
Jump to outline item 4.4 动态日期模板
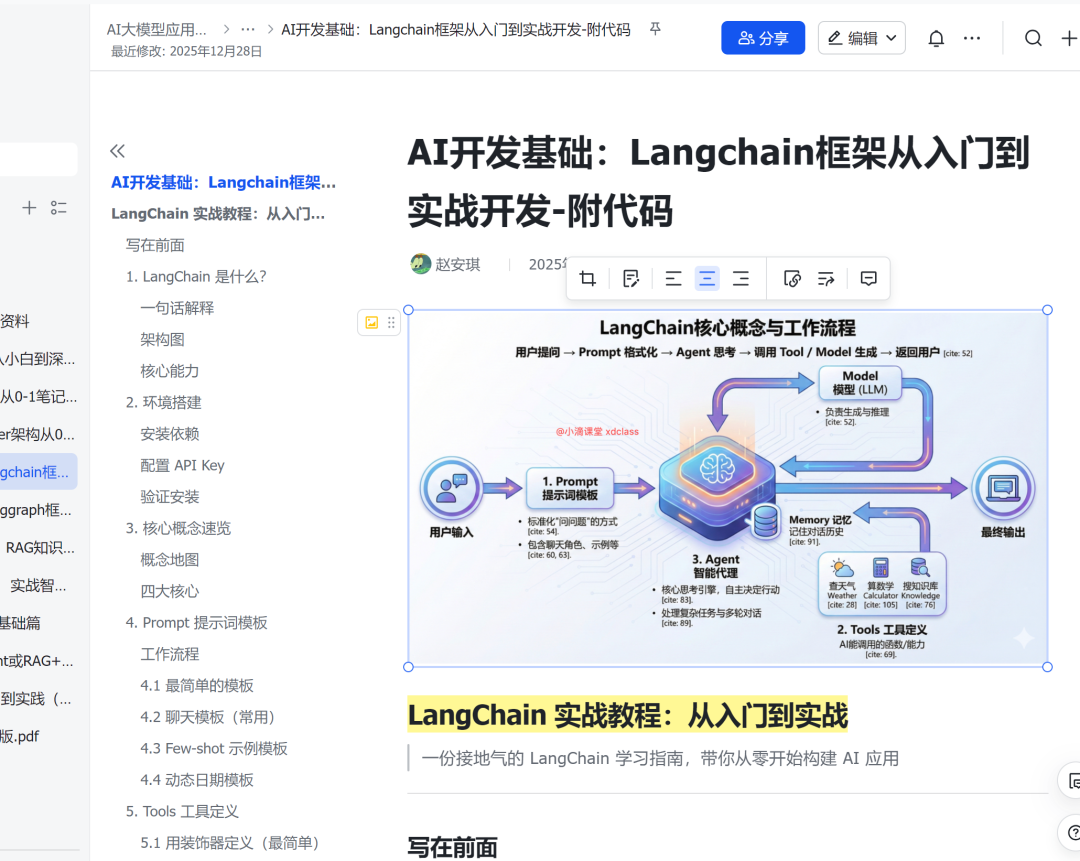click(x=197, y=780)
